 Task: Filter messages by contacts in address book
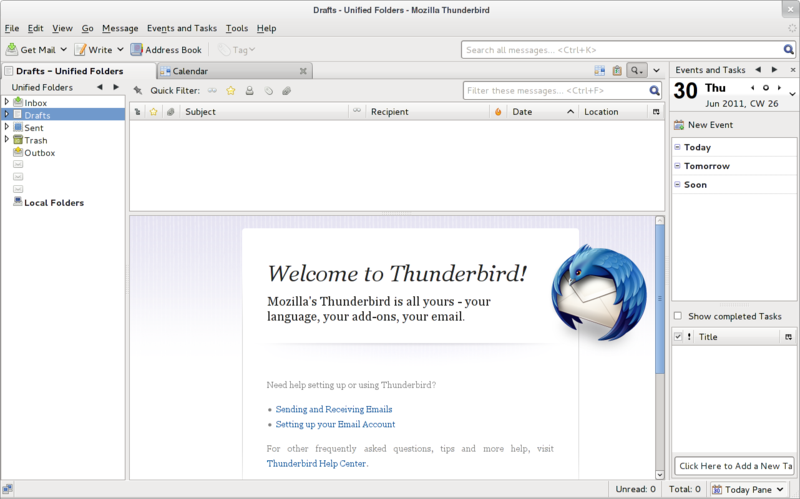click(x=249, y=91)
